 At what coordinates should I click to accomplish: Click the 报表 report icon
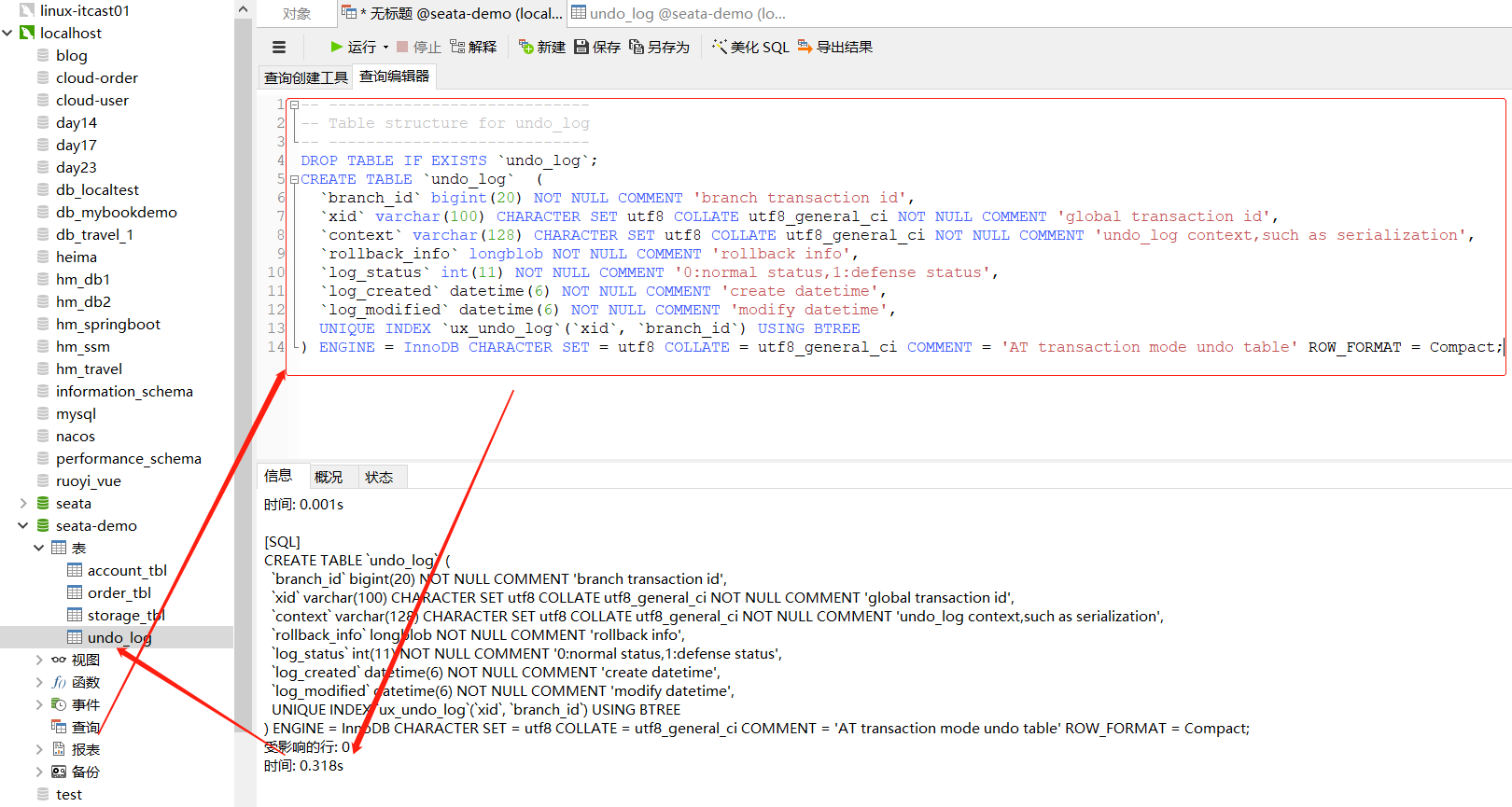(x=59, y=749)
